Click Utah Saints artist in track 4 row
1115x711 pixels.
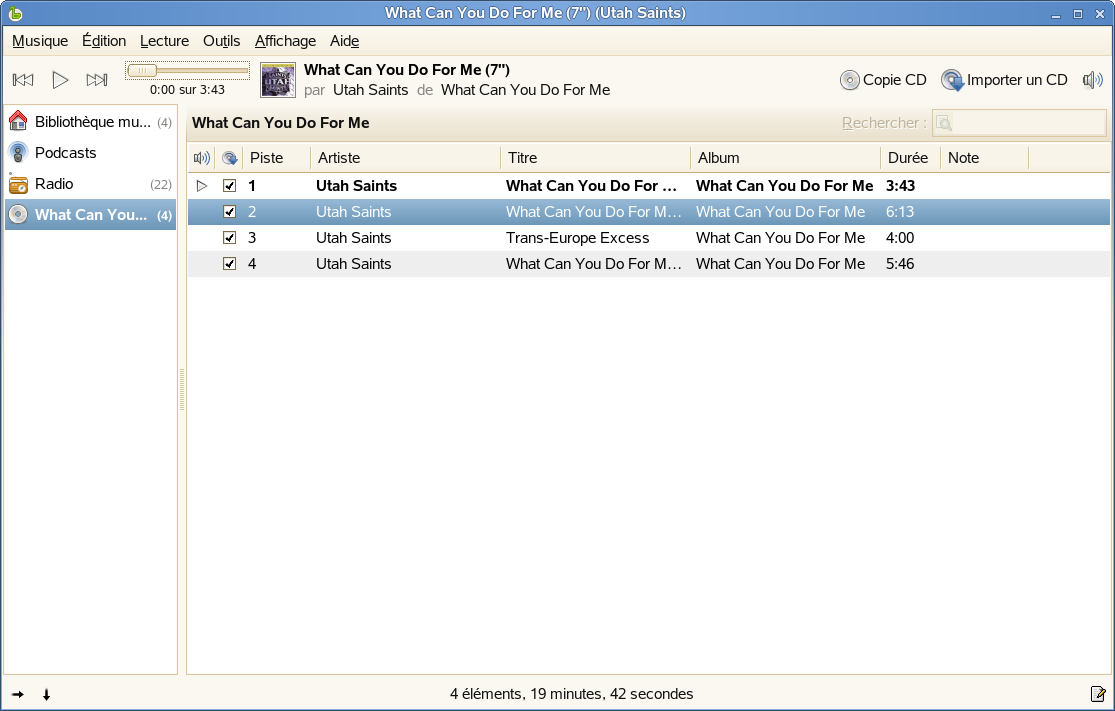pos(353,264)
